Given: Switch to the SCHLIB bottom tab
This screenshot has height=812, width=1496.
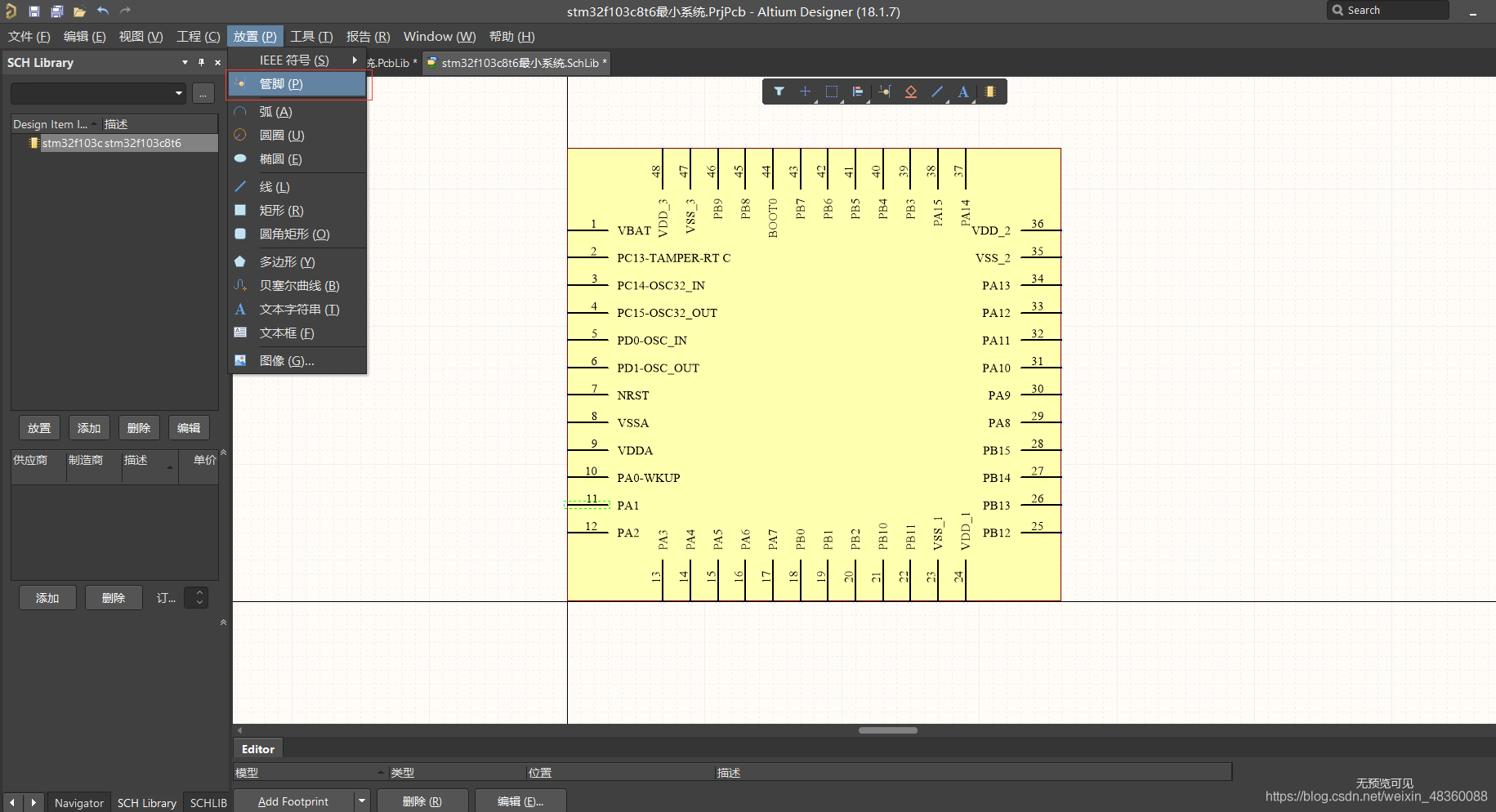Looking at the screenshot, I should (208, 803).
